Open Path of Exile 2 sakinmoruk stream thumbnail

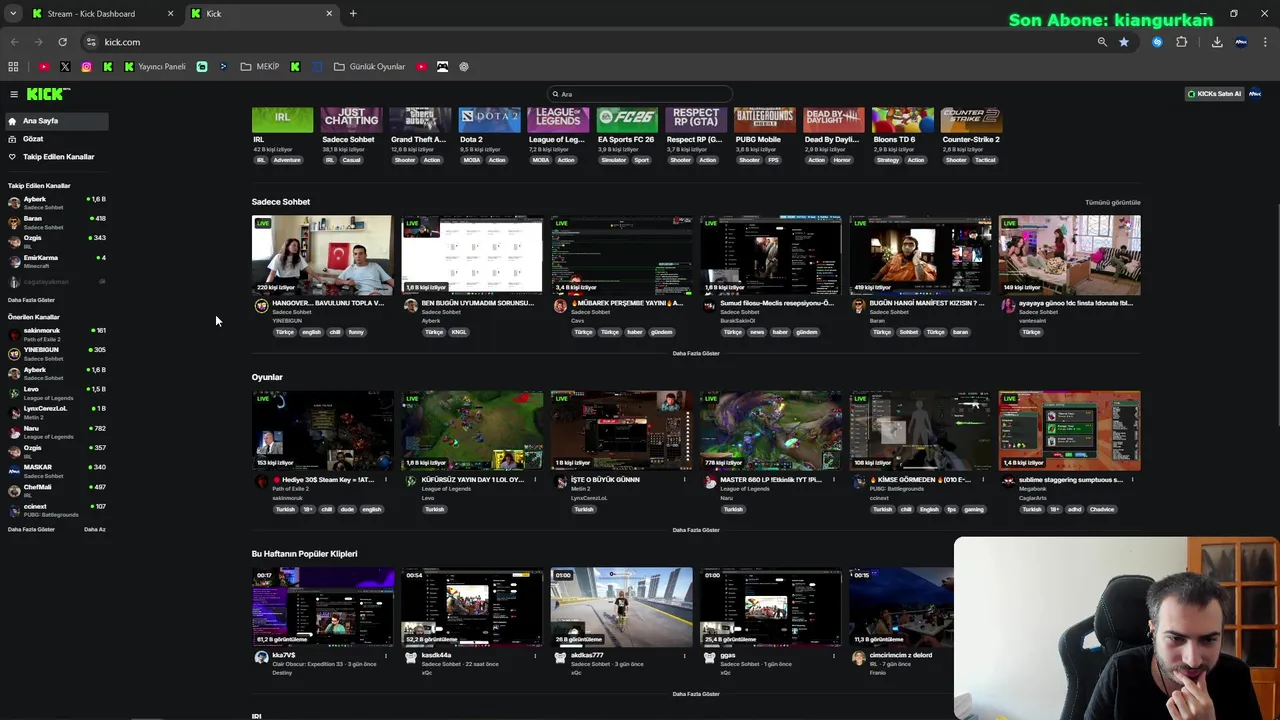coord(322,430)
